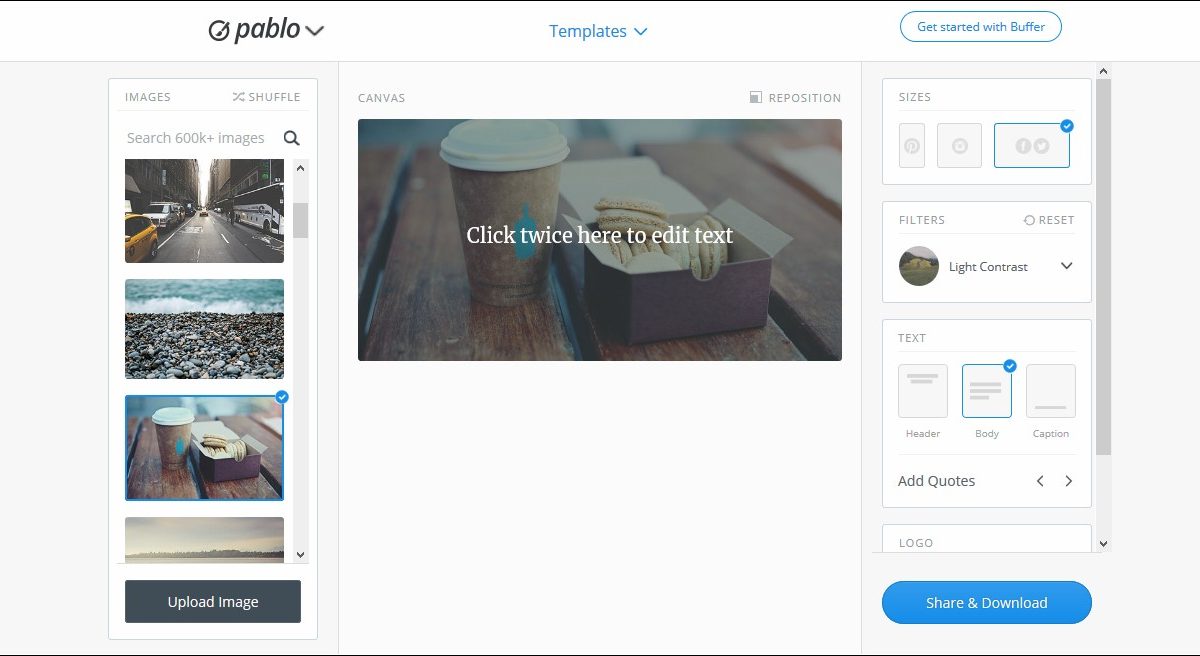Go to the next quote arrow
The width and height of the screenshot is (1200, 656).
[1068, 481]
